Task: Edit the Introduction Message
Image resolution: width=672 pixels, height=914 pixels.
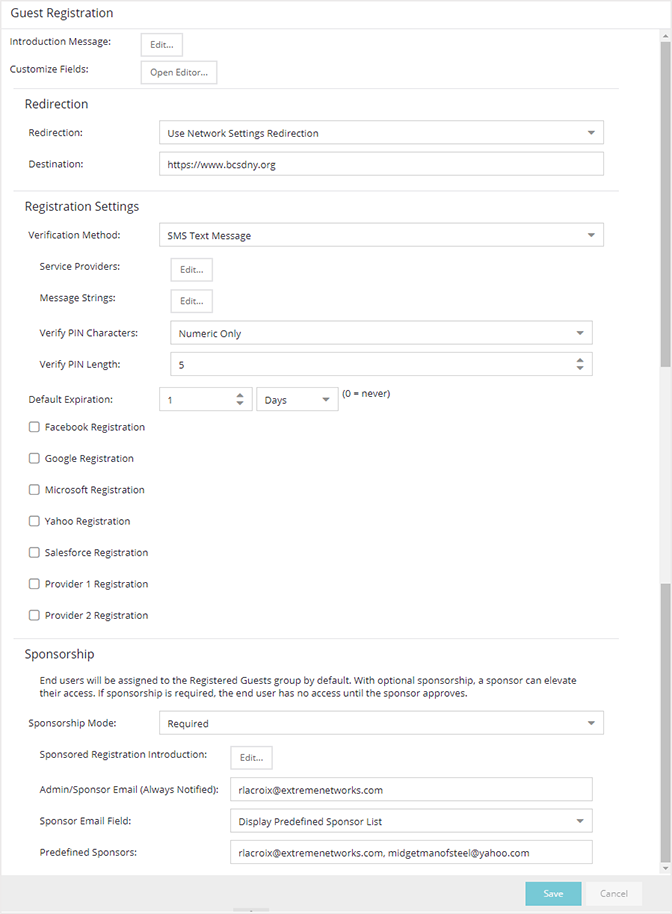Action: point(161,44)
